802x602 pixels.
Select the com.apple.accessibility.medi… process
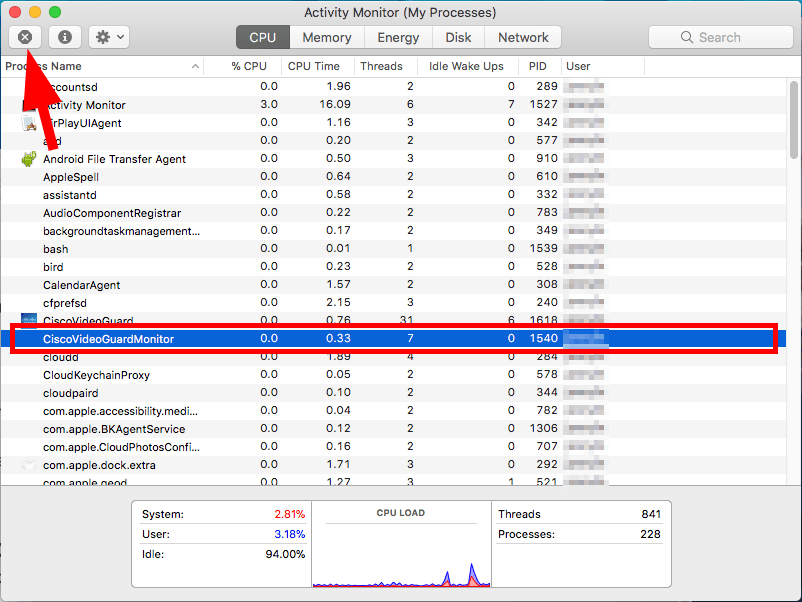point(393,411)
